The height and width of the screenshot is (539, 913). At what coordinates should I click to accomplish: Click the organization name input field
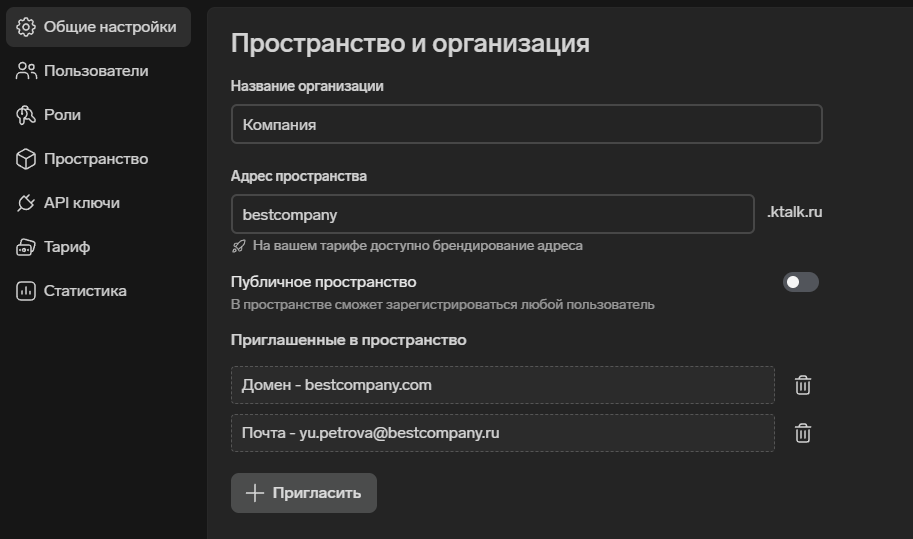click(x=526, y=125)
